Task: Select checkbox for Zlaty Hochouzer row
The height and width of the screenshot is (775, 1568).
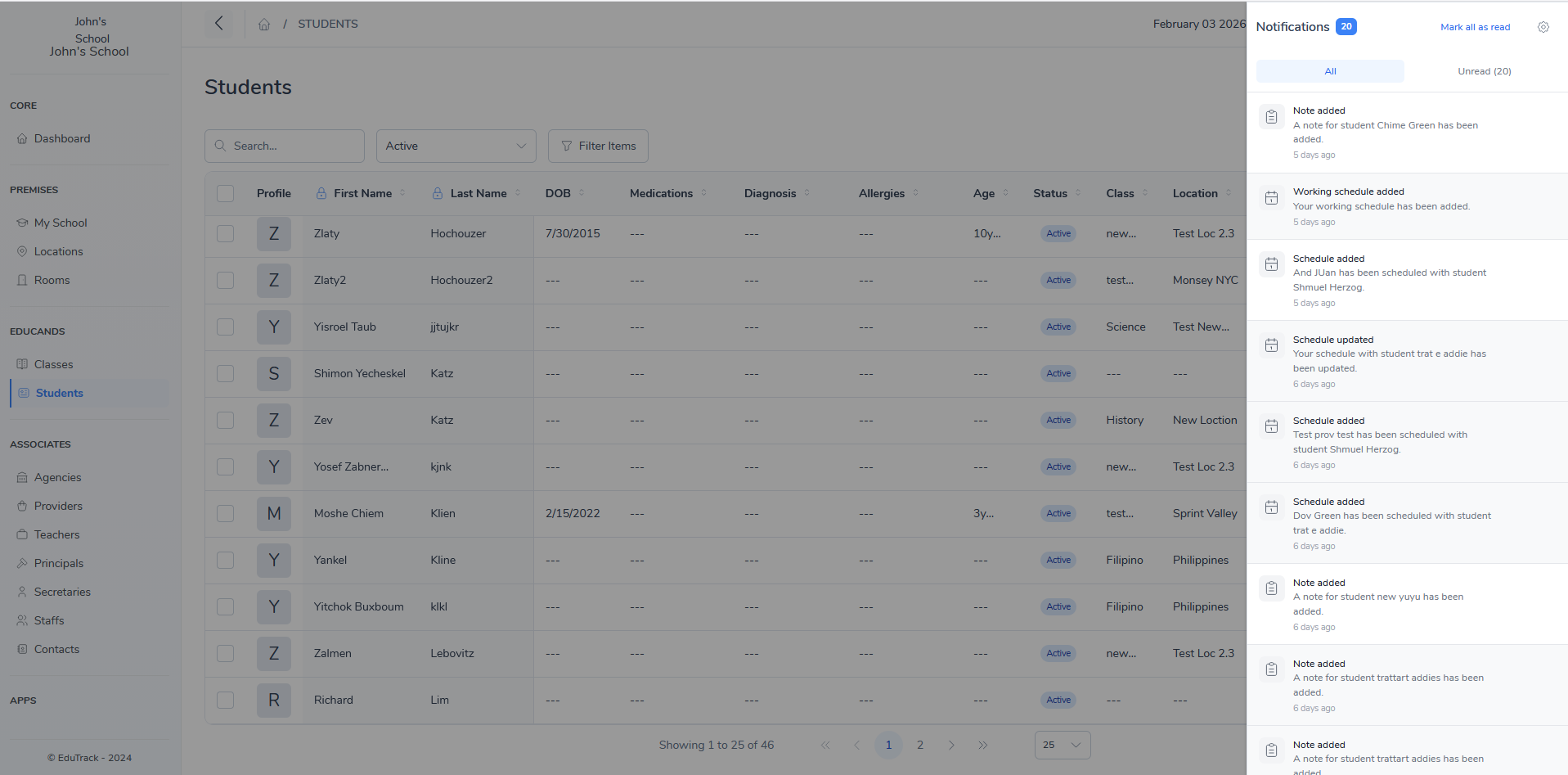Action: pyautogui.click(x=226, y=234)
